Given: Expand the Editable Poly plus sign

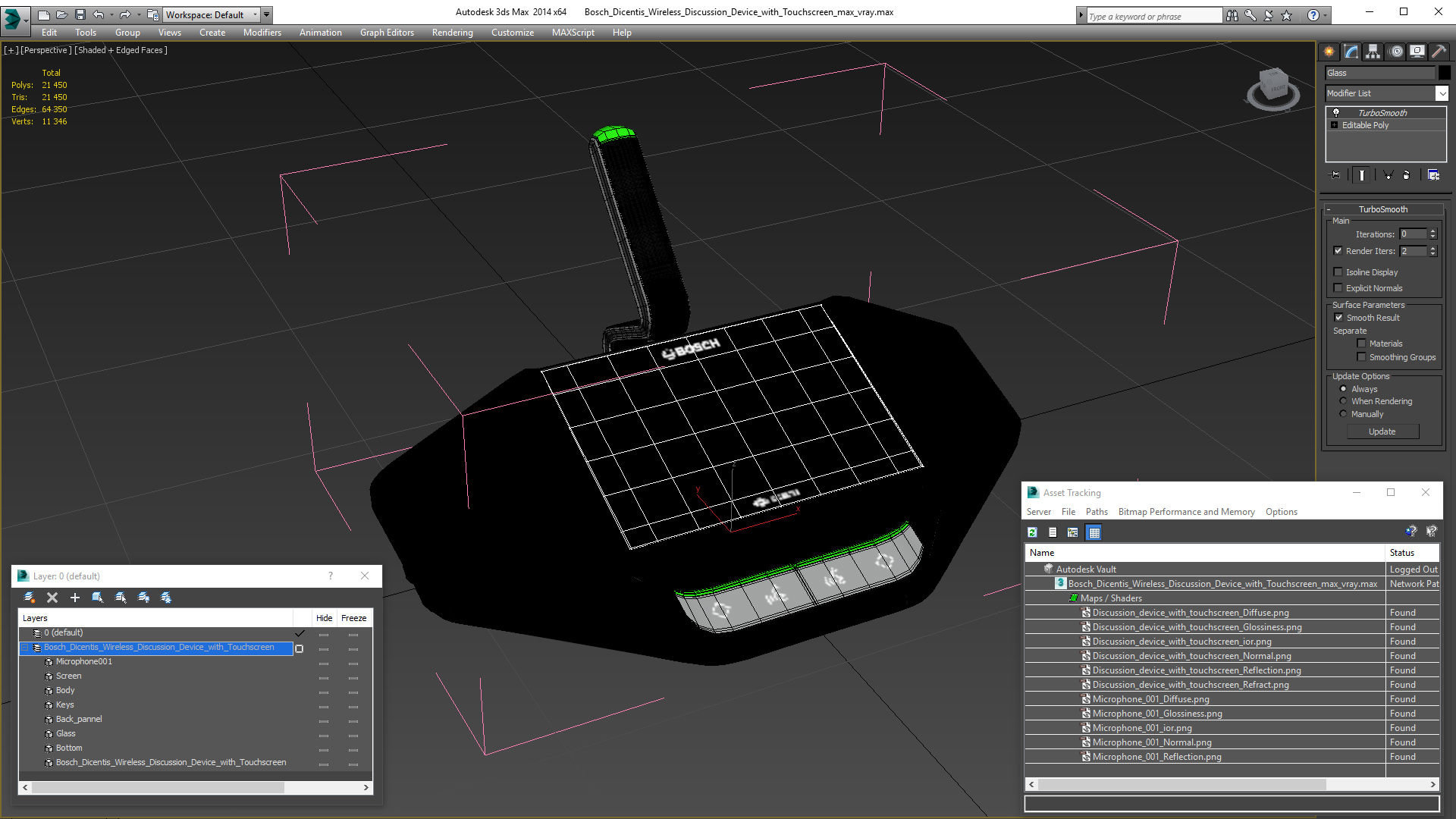Looking at the screenshot, I should click(x=1334, y=125).
